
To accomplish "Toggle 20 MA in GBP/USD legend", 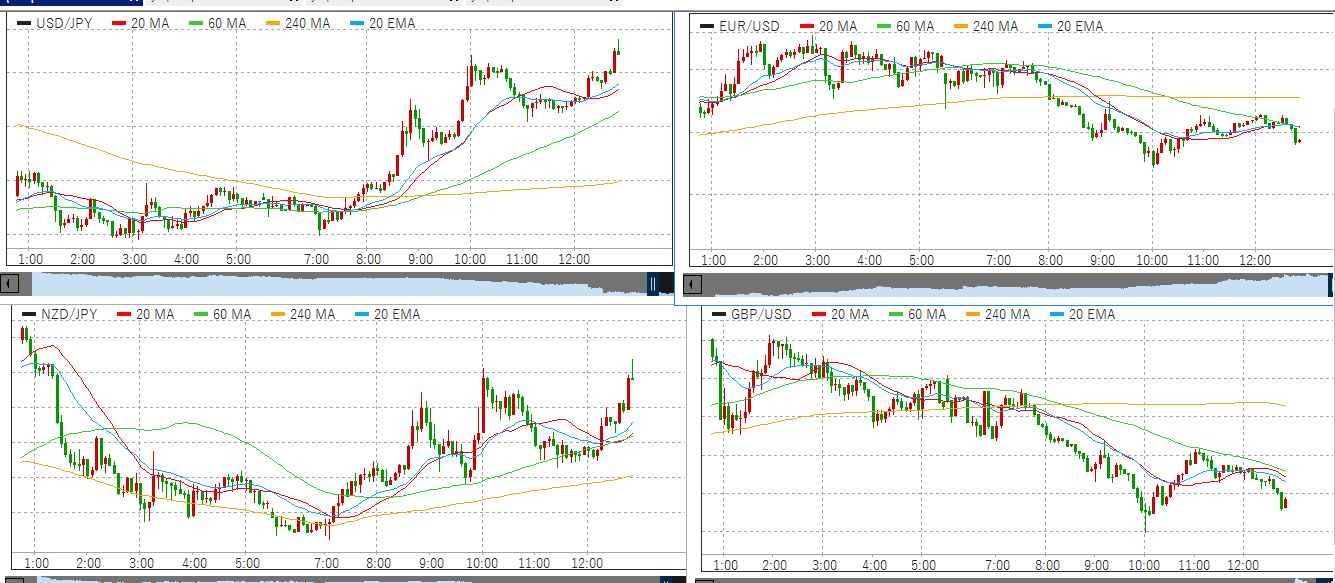I will (841, 314).
